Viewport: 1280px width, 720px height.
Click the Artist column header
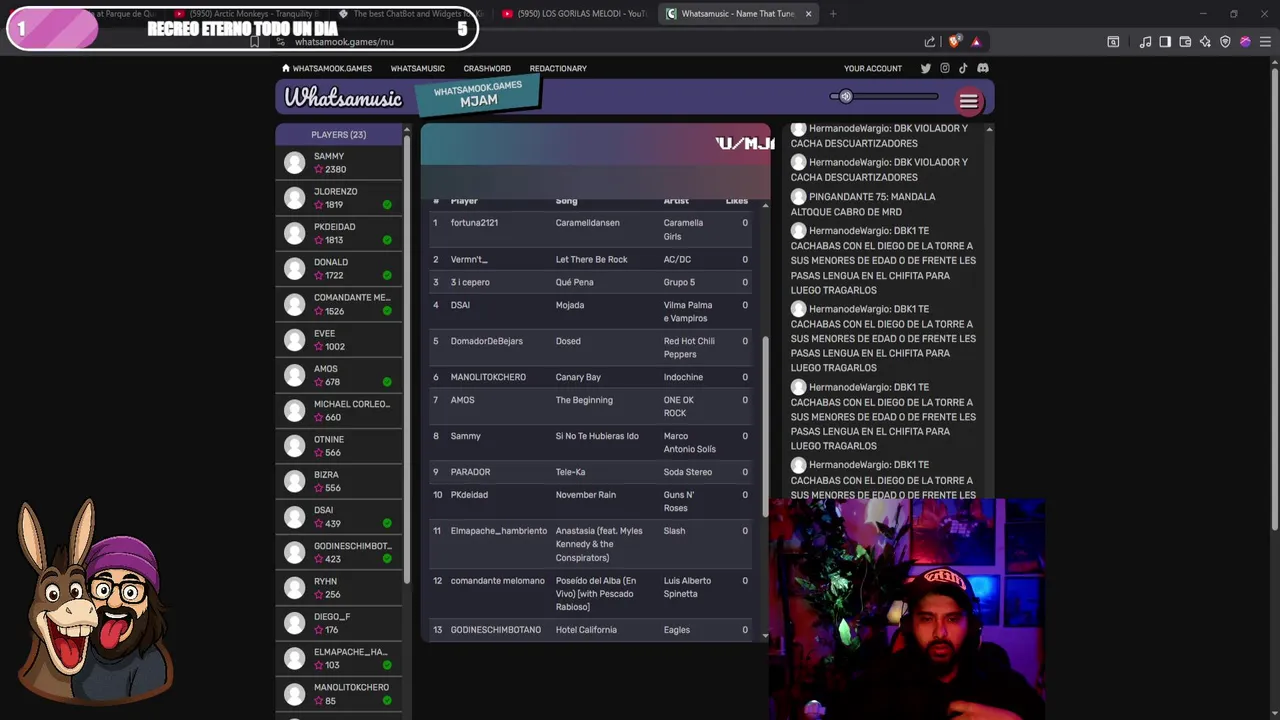pyautogui.click(x=676, y=201)
